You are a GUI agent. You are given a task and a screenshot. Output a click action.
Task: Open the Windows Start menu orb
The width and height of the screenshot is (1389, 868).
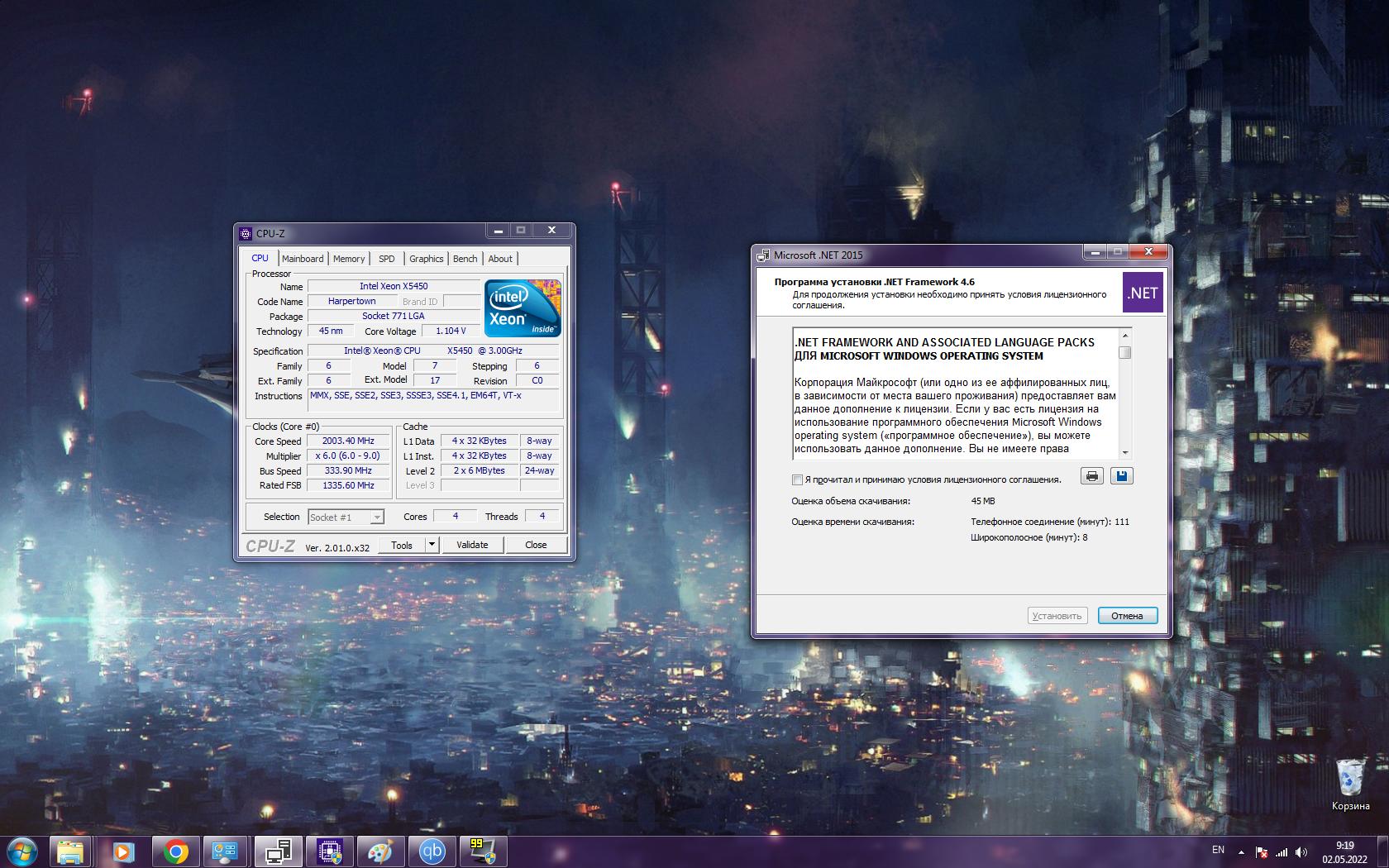[x=22, y=851]
